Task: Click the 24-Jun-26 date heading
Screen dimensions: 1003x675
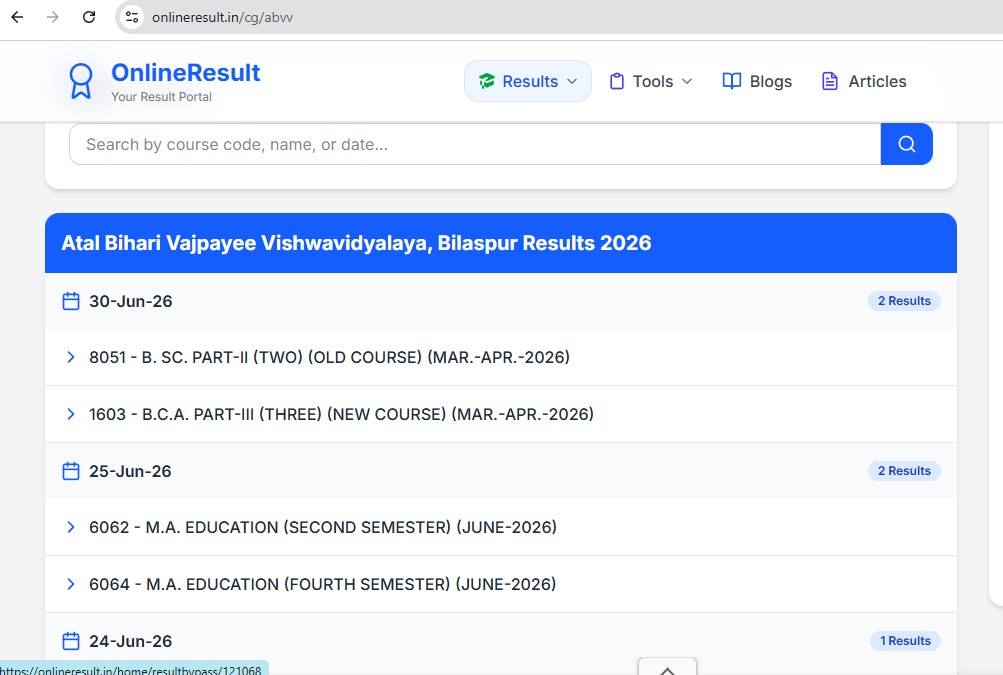Action: click(130, 642)
